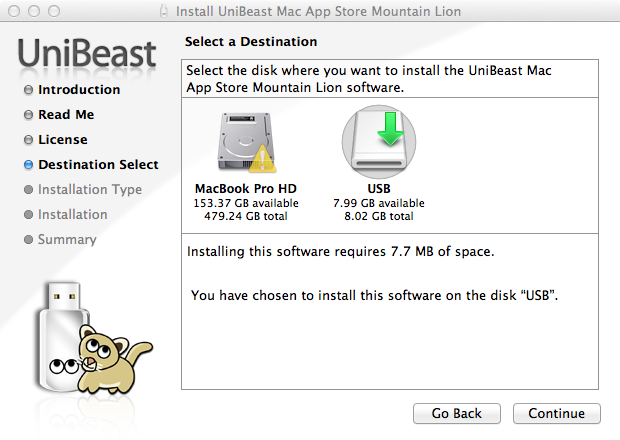Click the UniBeast logo text
The height and width of the screenshot is (440, 620).
[x=87, y=54]
